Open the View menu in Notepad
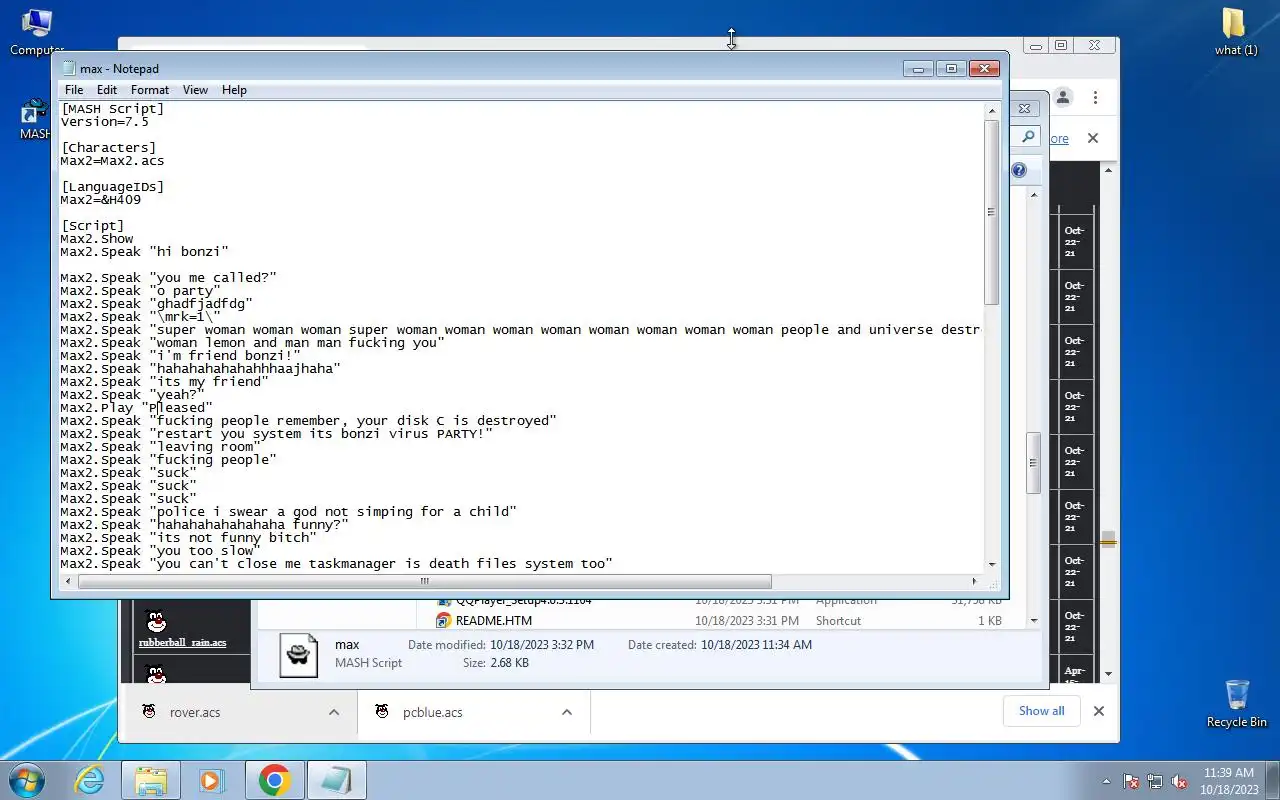Screen dimensions: 1280x800 195,90
